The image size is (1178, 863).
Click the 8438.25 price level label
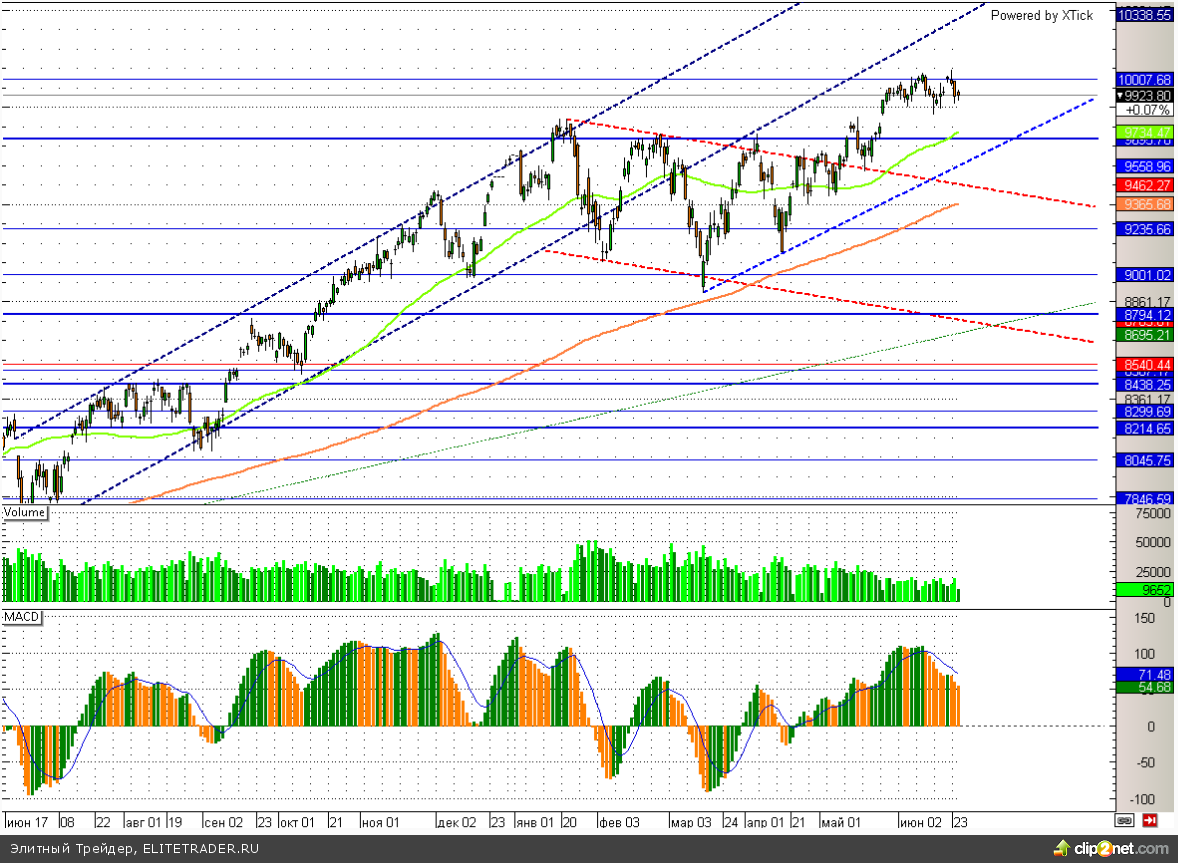tap(1144, 384)
